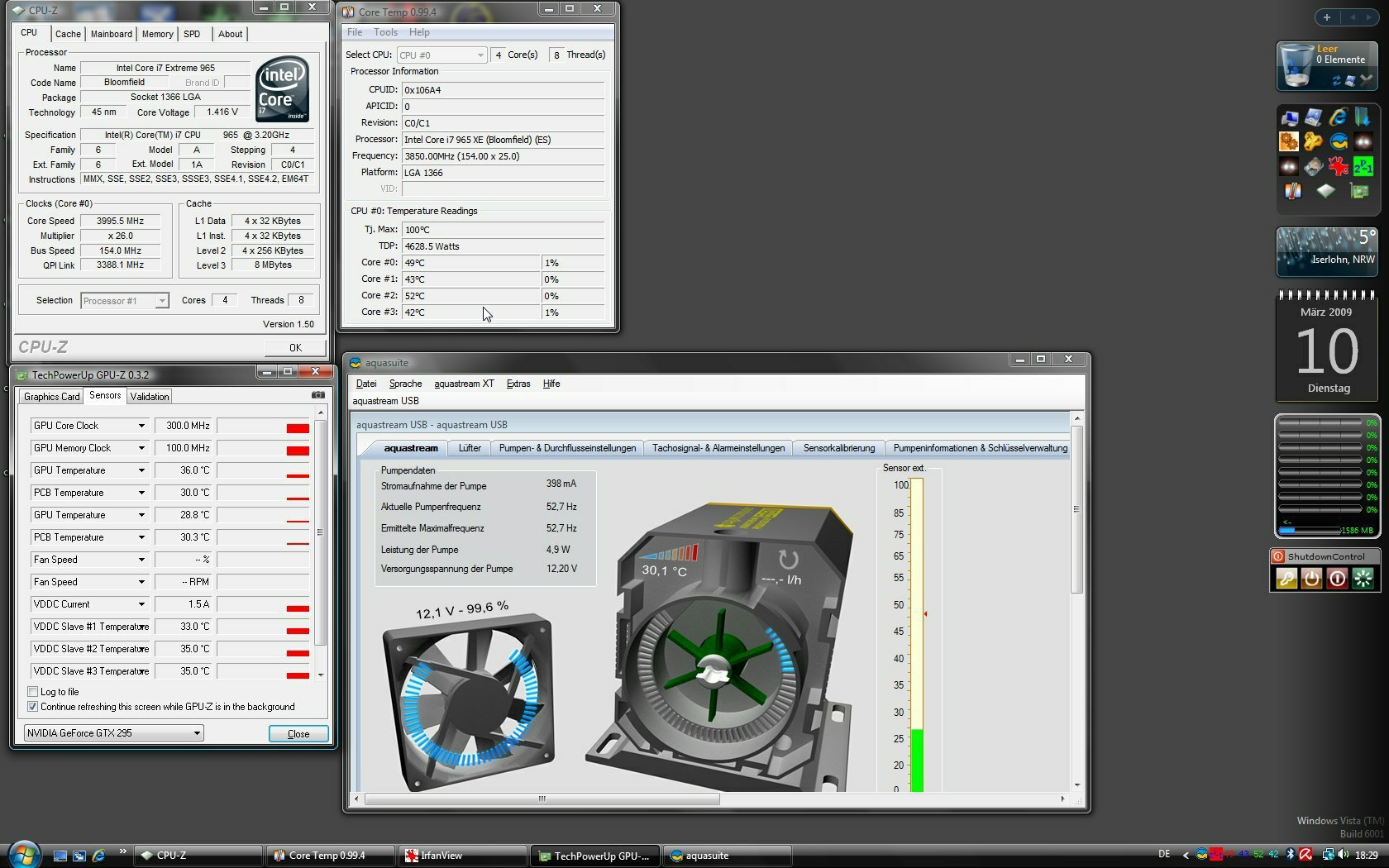The width and height of the screenshot is (1389, 868).
Task: Toggle Continue refreshing in background checkbox
Action: point(33,707)
